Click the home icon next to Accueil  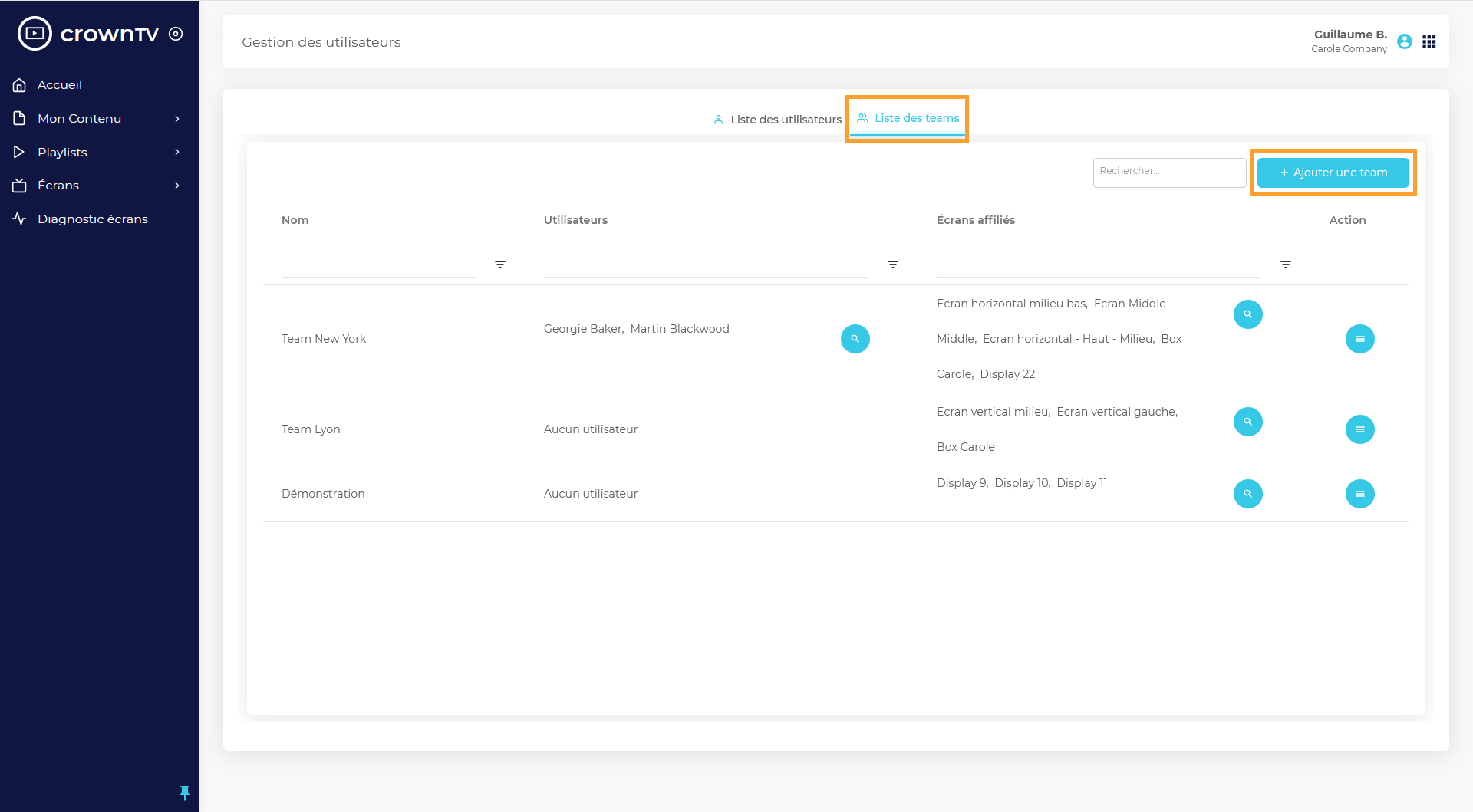(20, 85)
